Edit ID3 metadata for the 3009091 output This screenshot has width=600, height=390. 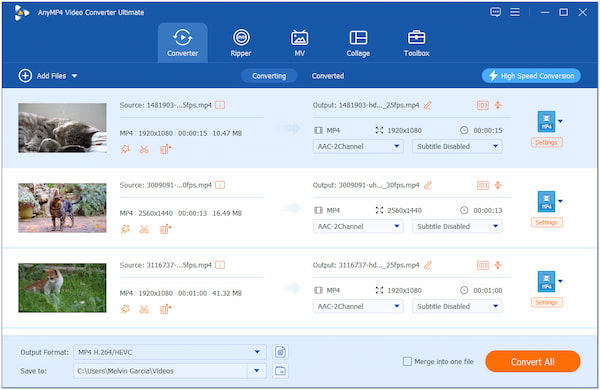(x=483, y=185)
